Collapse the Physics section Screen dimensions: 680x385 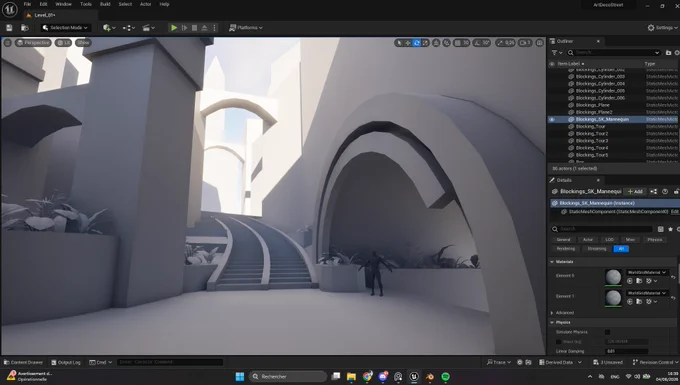coord(552,323)
